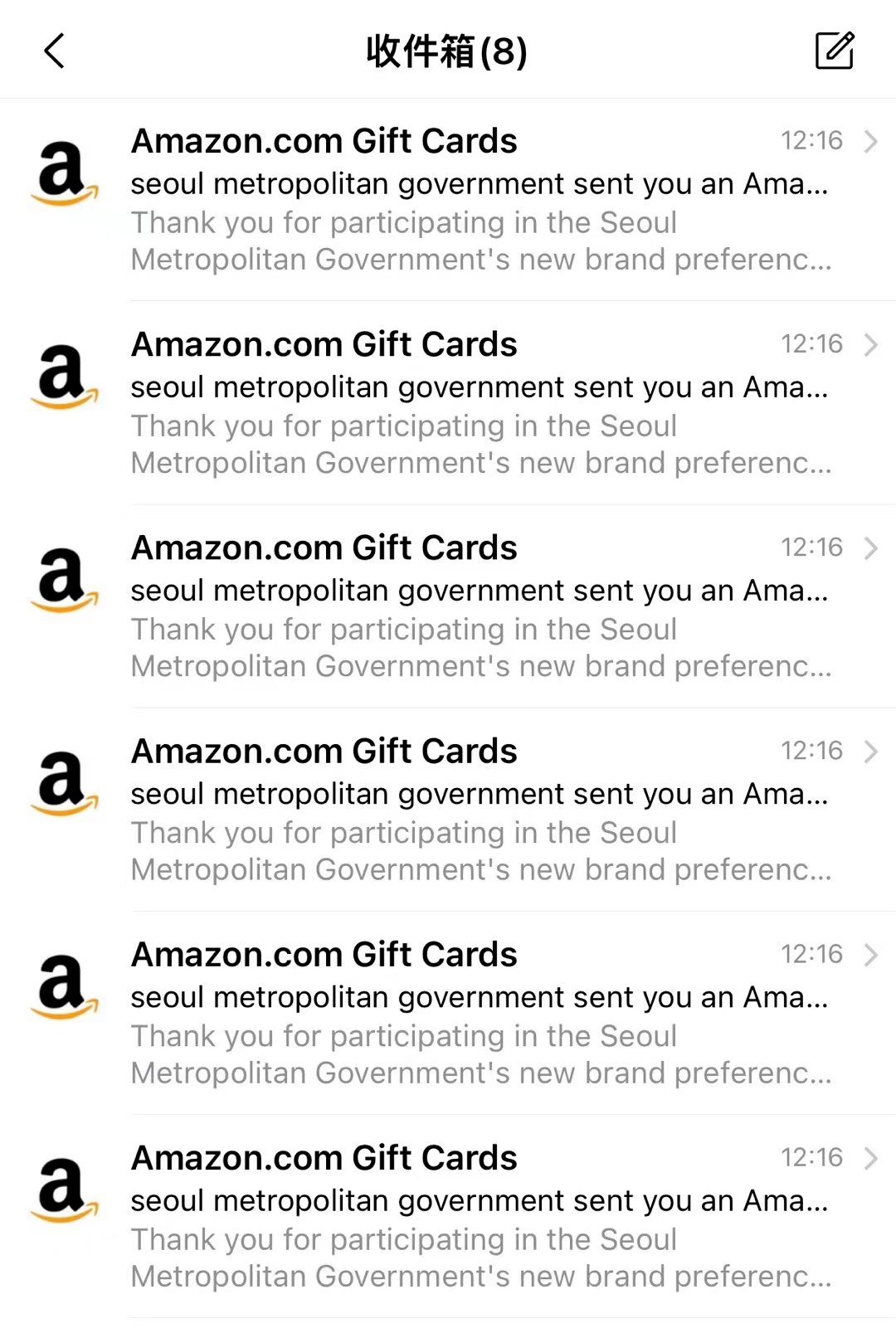Tap the first email's Amazon logo
The height and width of the screenshot is (1333, 896).
pos(64,173)
